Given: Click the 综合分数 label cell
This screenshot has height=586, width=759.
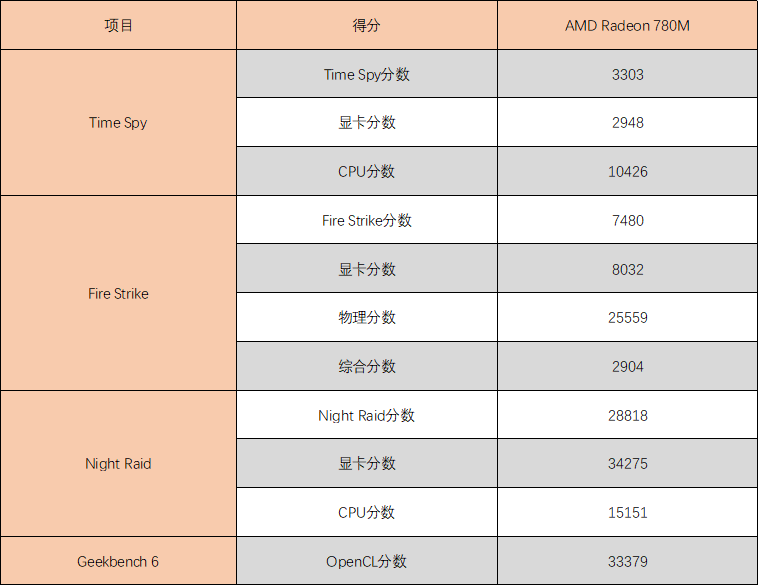Looking at the screenshot, I should click(x=367, y=366).
